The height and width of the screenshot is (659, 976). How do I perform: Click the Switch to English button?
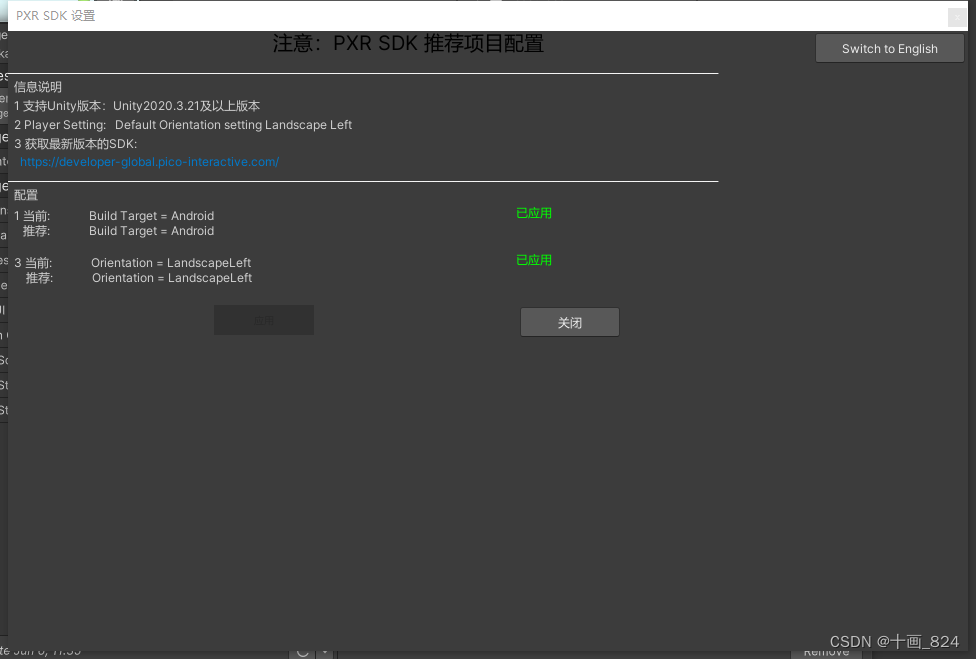tap(889, 49)
